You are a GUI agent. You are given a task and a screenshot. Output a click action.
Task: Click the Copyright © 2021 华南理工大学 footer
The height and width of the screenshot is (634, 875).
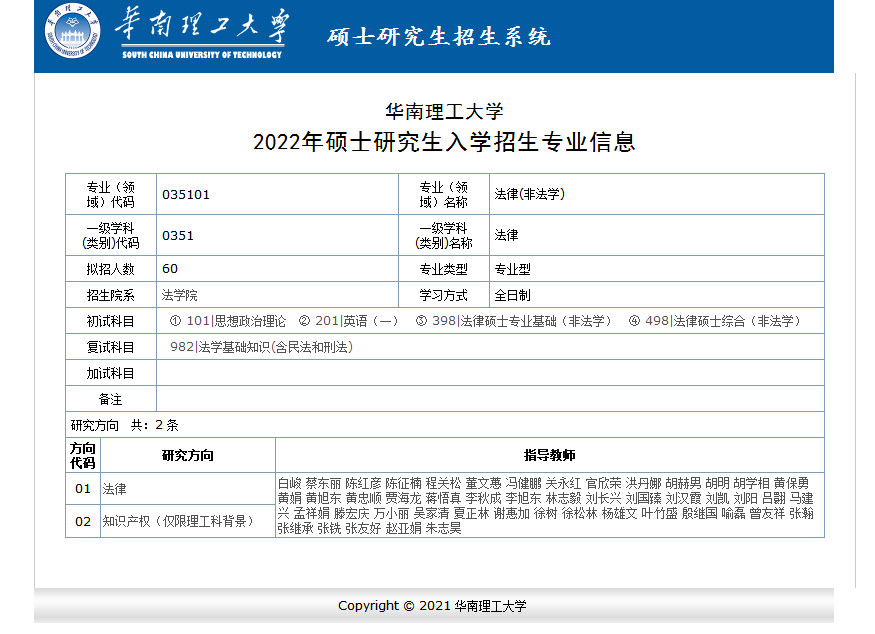click(x=432, y=606)
